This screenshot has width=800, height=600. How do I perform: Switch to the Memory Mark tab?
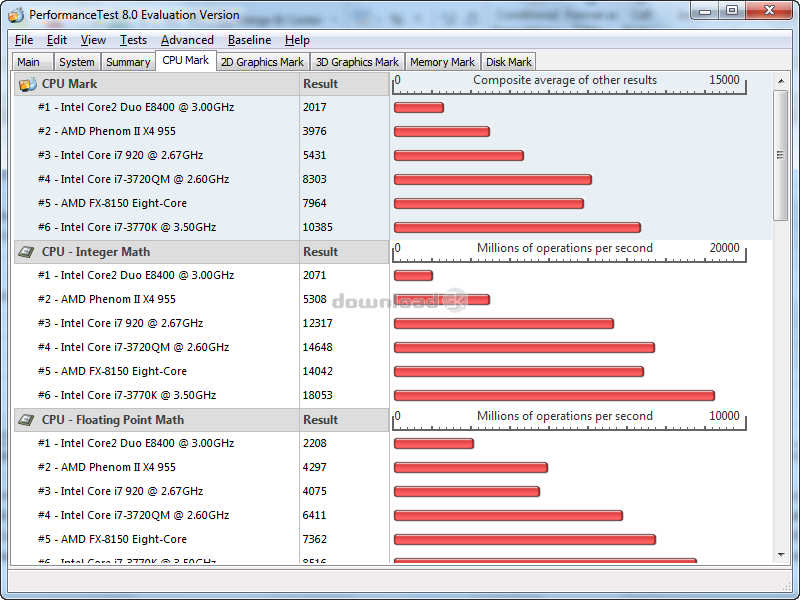442,62
